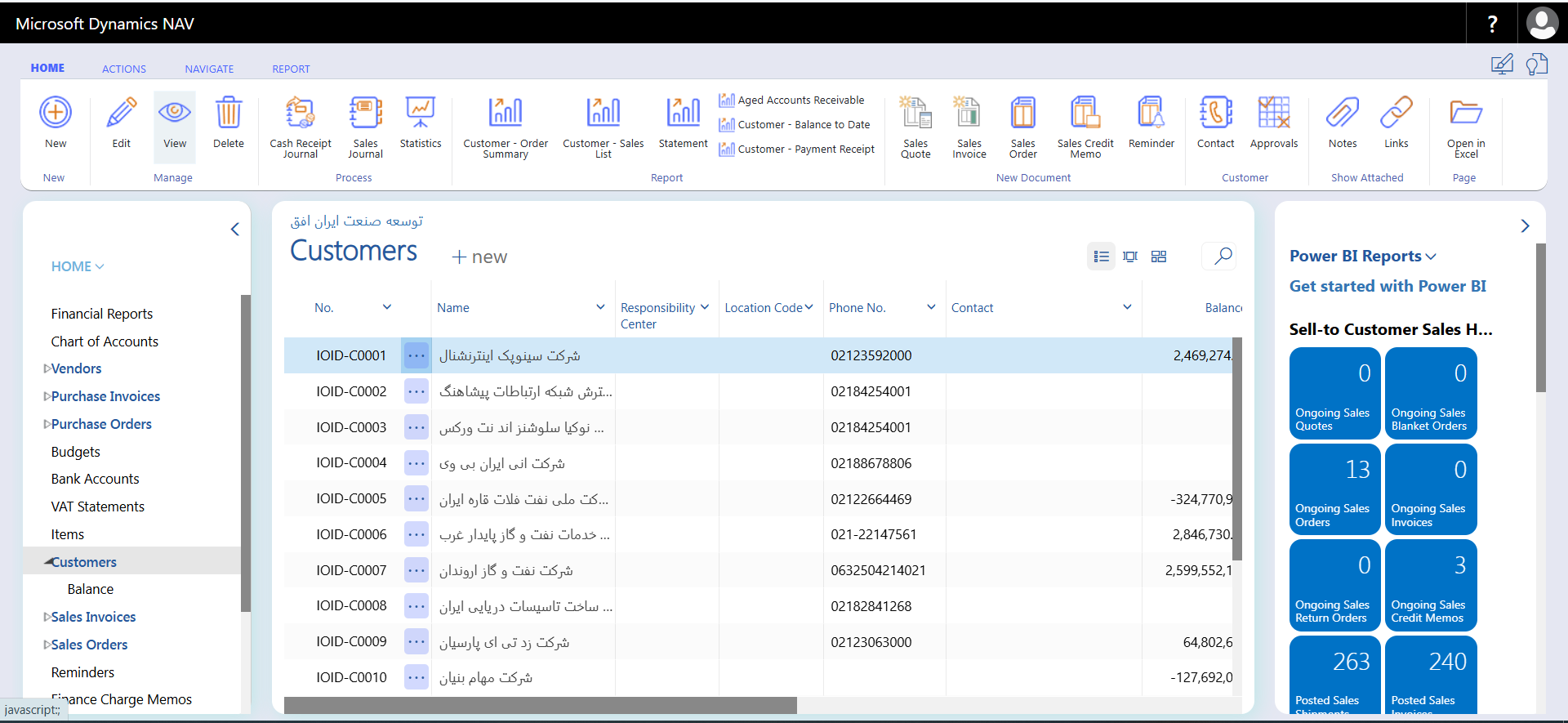
Task: Open the HOME navigation dropdown
Action: (78, 266)
